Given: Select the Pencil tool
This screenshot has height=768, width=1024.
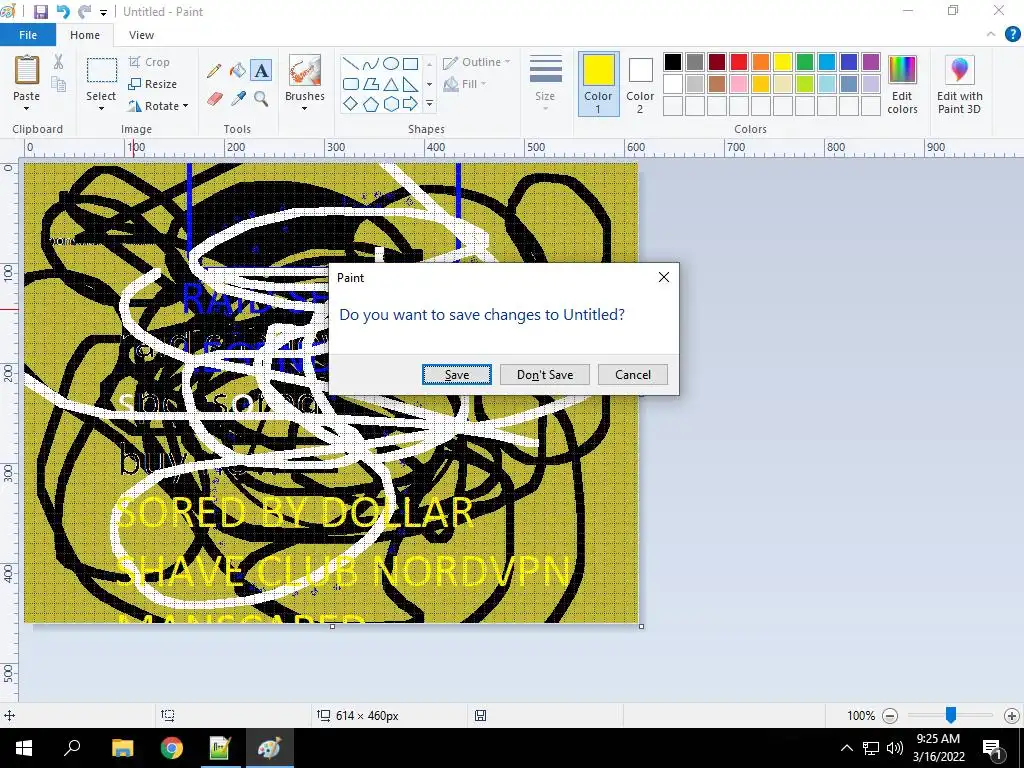Looking at the screenshot, I should (214, 70).
